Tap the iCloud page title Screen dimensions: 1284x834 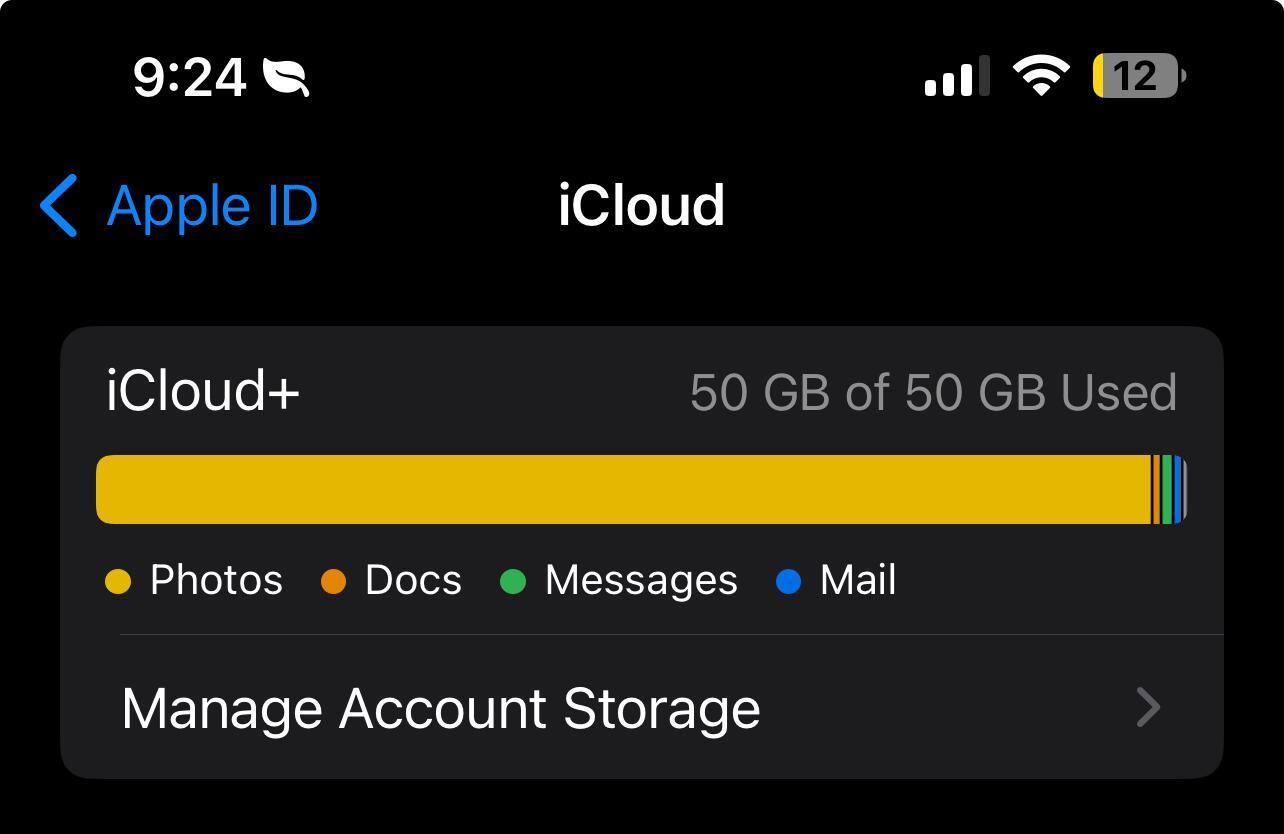coord(641,206)
